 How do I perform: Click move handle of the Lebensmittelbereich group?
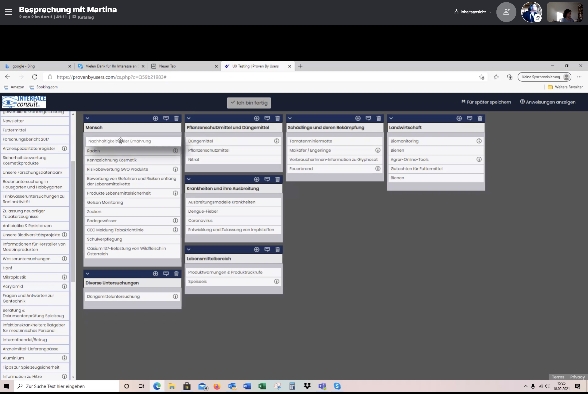(x=256, y=249)
